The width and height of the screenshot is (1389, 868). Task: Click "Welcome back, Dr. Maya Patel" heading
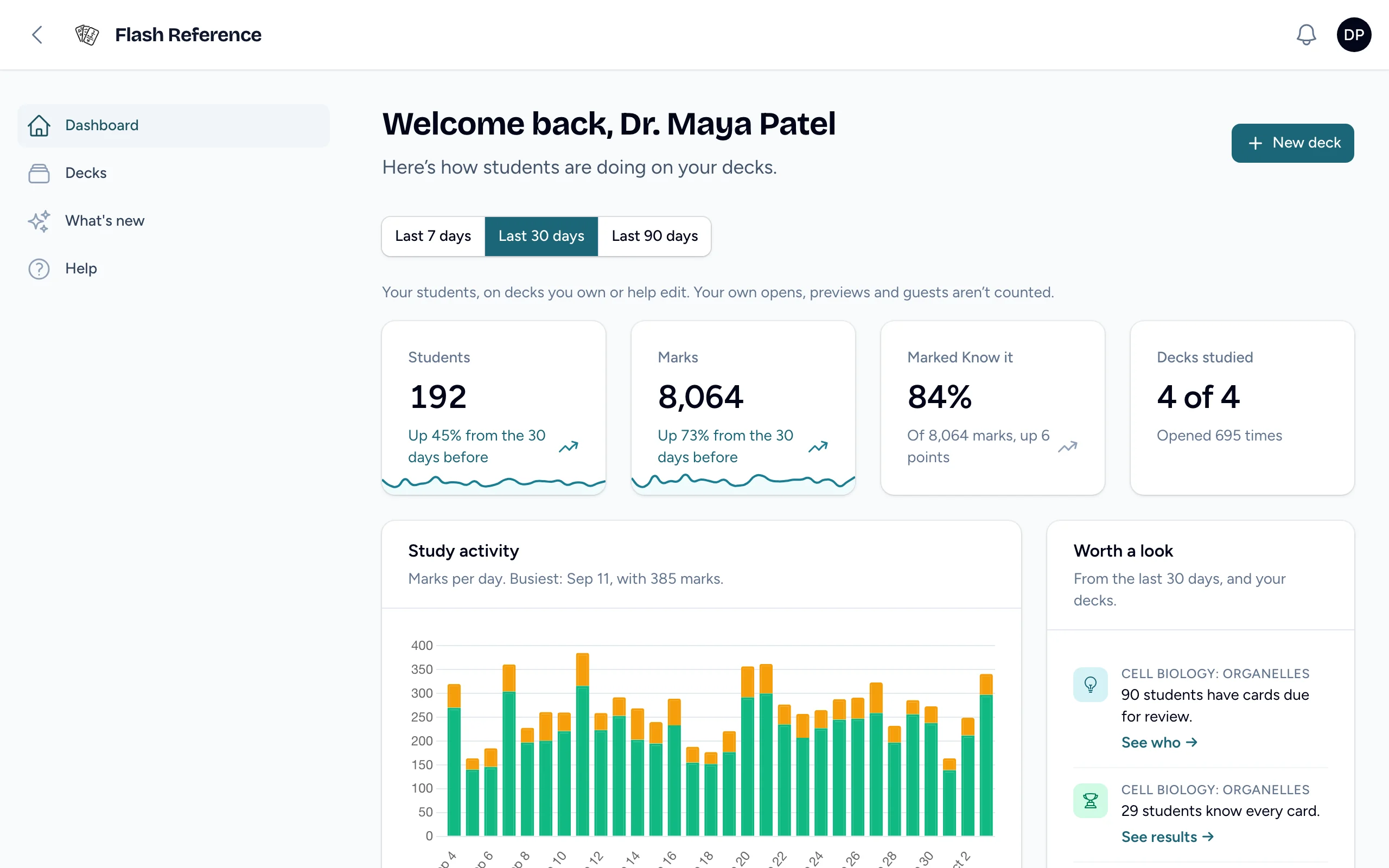(609, 124)
